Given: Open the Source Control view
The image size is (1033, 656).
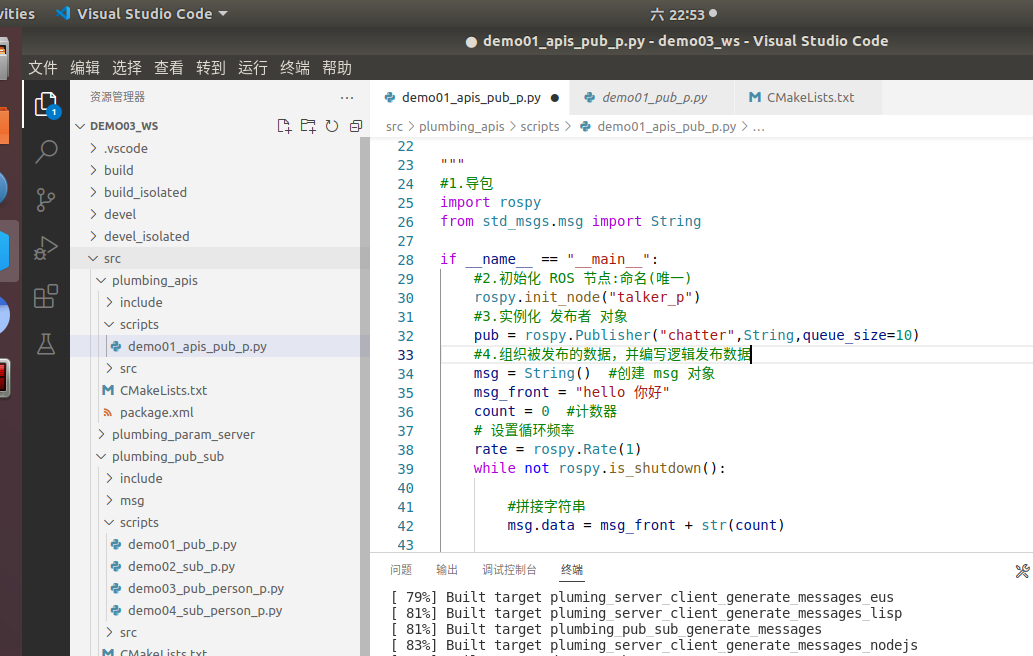Looking at the screenshot, I should coord(45,200).
